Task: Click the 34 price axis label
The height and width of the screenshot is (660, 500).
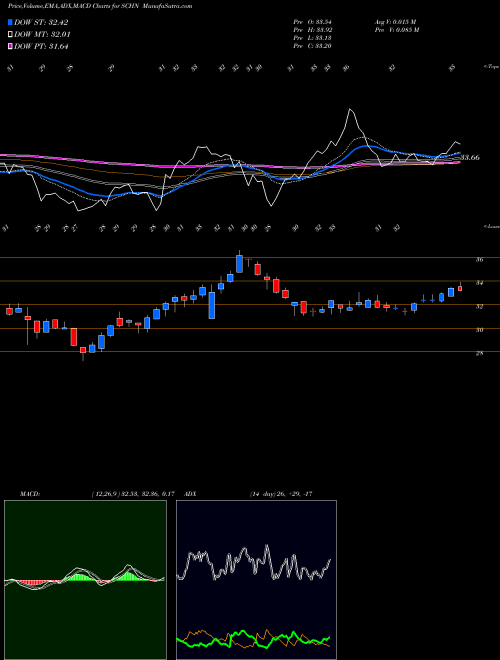Action: pyautogui.click(x=479, y=283)
